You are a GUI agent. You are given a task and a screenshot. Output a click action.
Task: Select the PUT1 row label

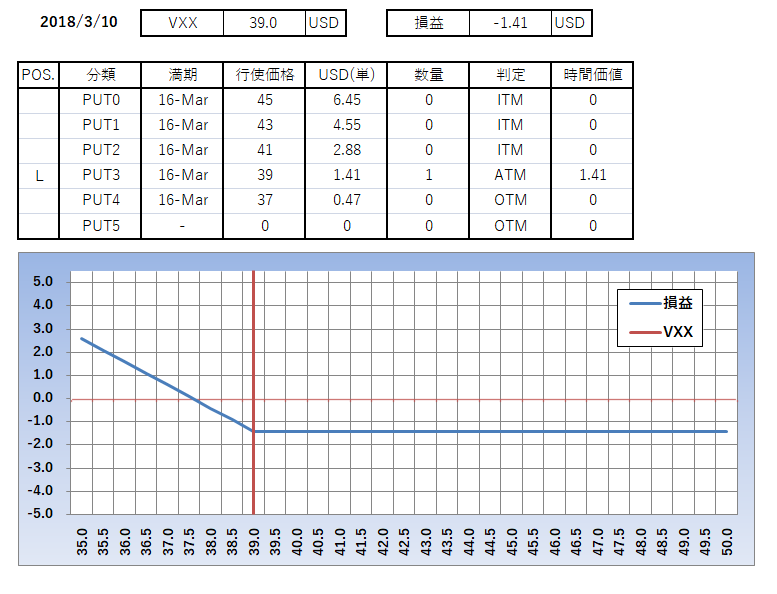pyautogui.click(x=101, y=125)
